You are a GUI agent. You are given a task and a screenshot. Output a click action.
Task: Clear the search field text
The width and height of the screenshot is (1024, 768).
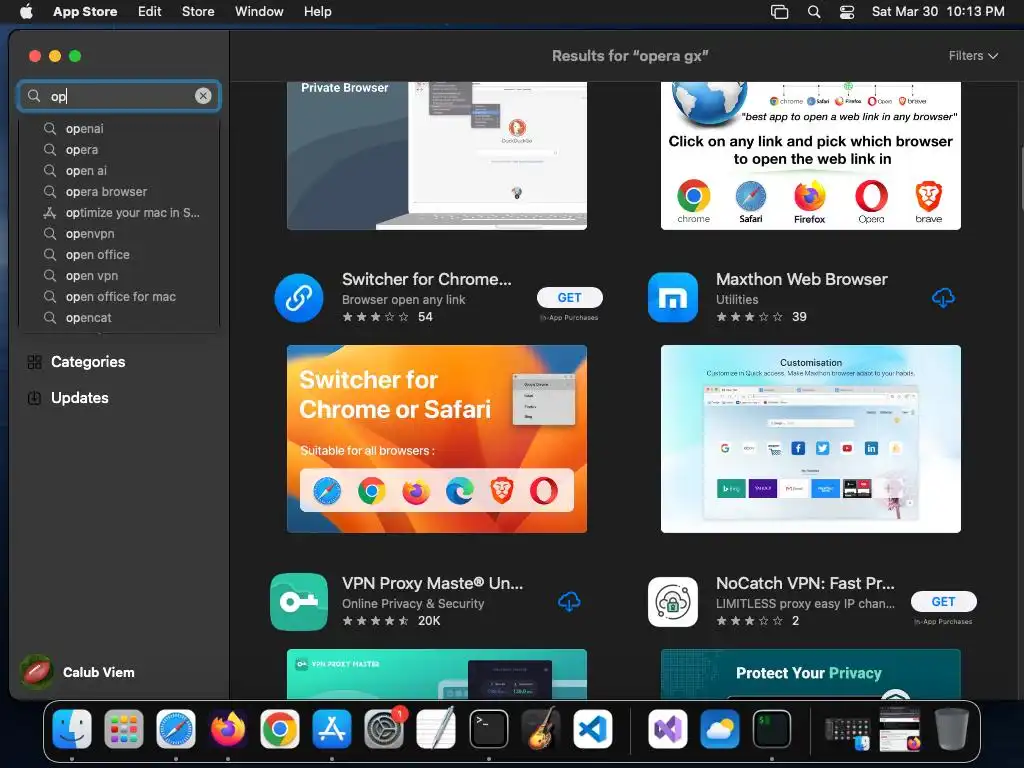(203, 96)
